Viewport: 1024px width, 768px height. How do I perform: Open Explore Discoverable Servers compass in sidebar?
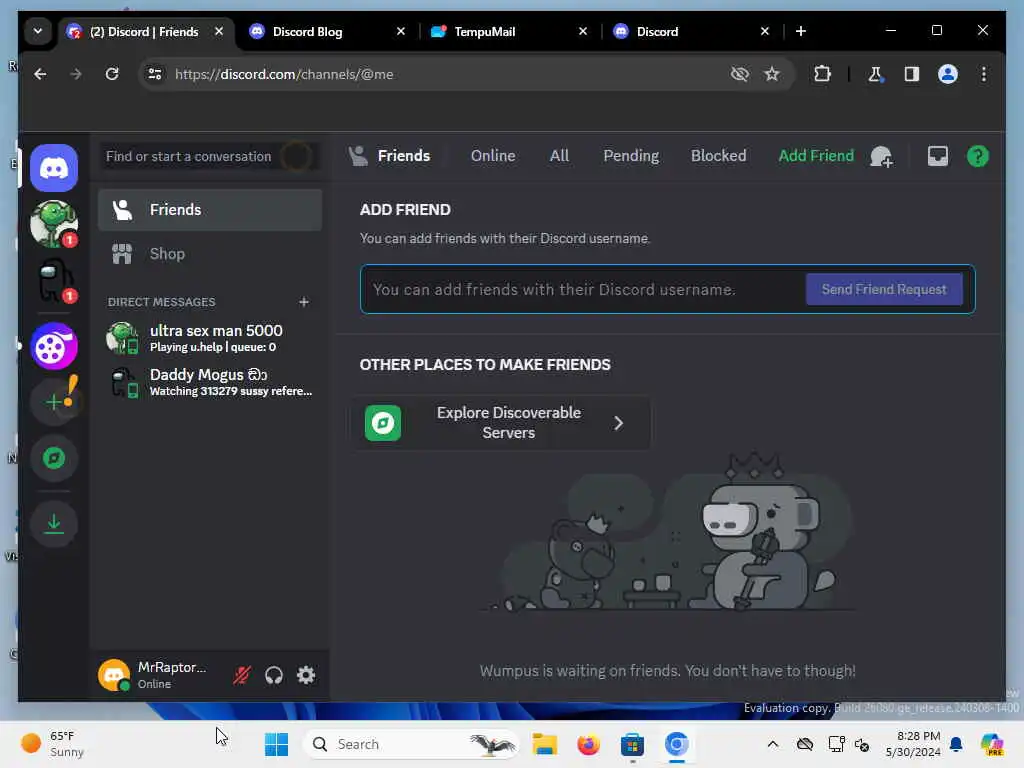click(x=54, y=458)
